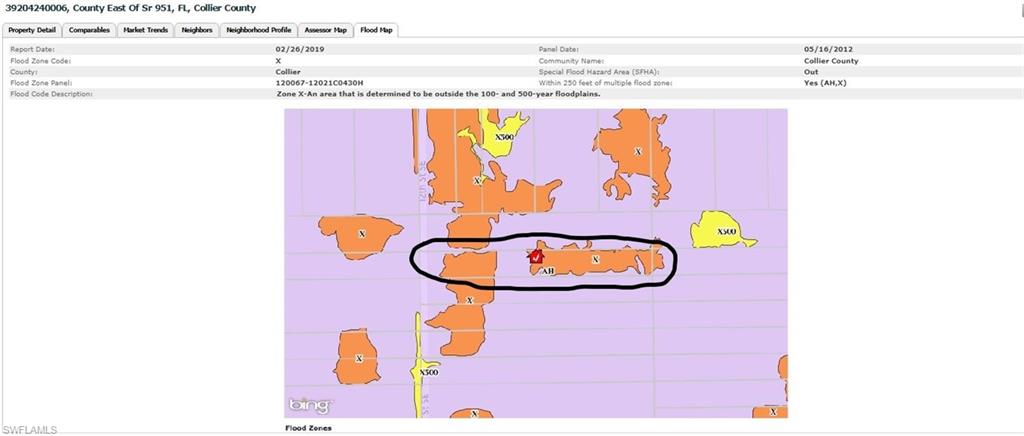
Task: Click the orange X zone inside the black outline
Action: (x=595, y=259)
